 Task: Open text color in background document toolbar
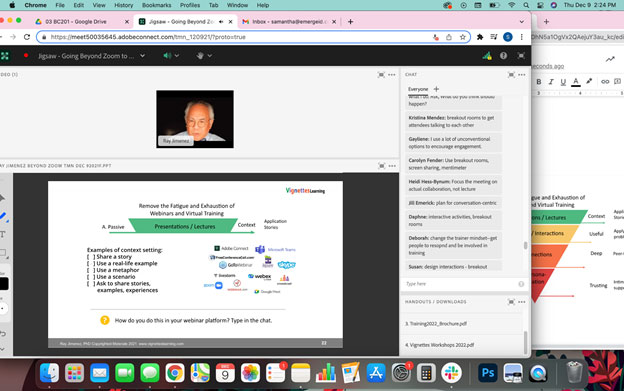(576, 82)
